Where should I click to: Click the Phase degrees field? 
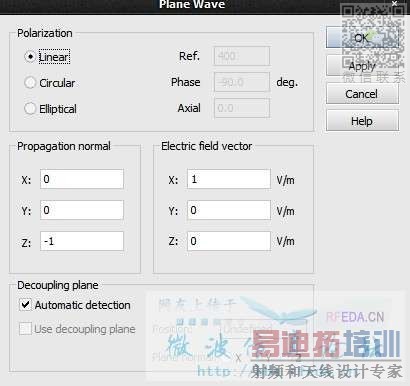pos(242,82)
